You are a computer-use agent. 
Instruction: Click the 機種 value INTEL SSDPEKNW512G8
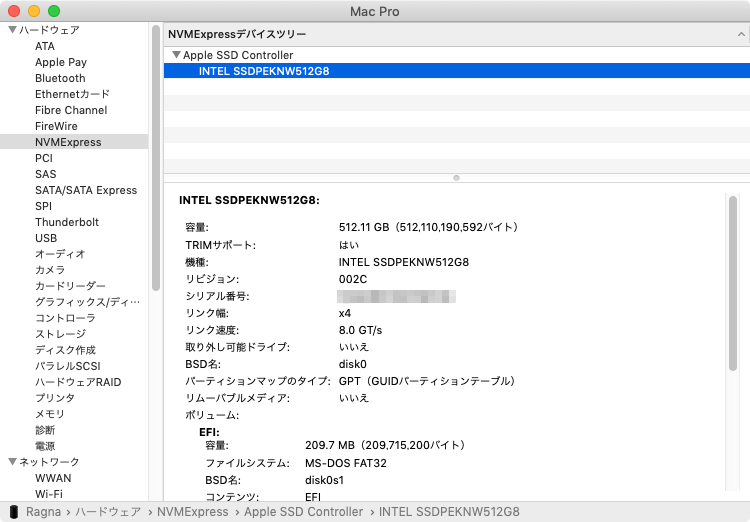coord(404,262)
